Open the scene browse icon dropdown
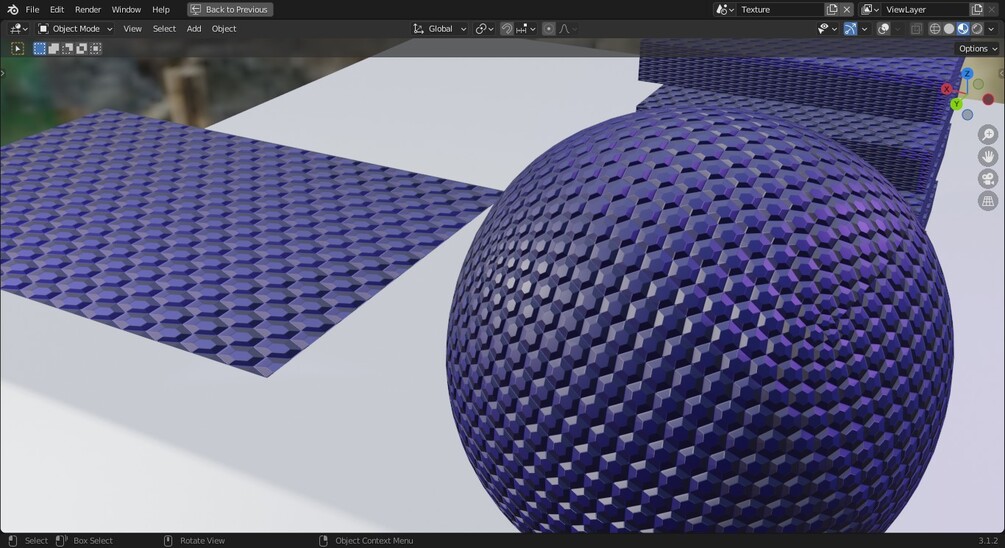Image resolution: width=1005 pixels, height=548 pixels. pyautogui.click(x=725, y=10)
